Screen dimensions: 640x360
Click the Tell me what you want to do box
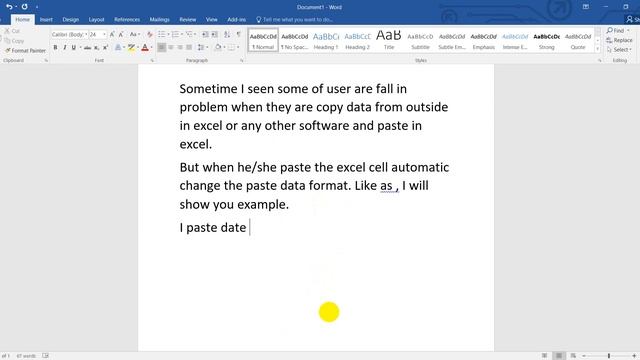click(x=295, y=20)
